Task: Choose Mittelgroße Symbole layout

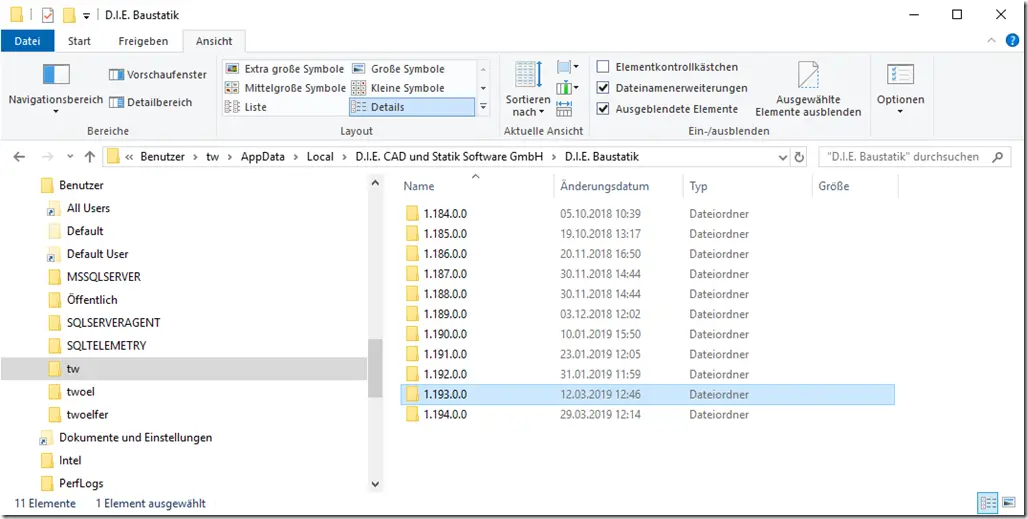Action: tap(285, 88)
